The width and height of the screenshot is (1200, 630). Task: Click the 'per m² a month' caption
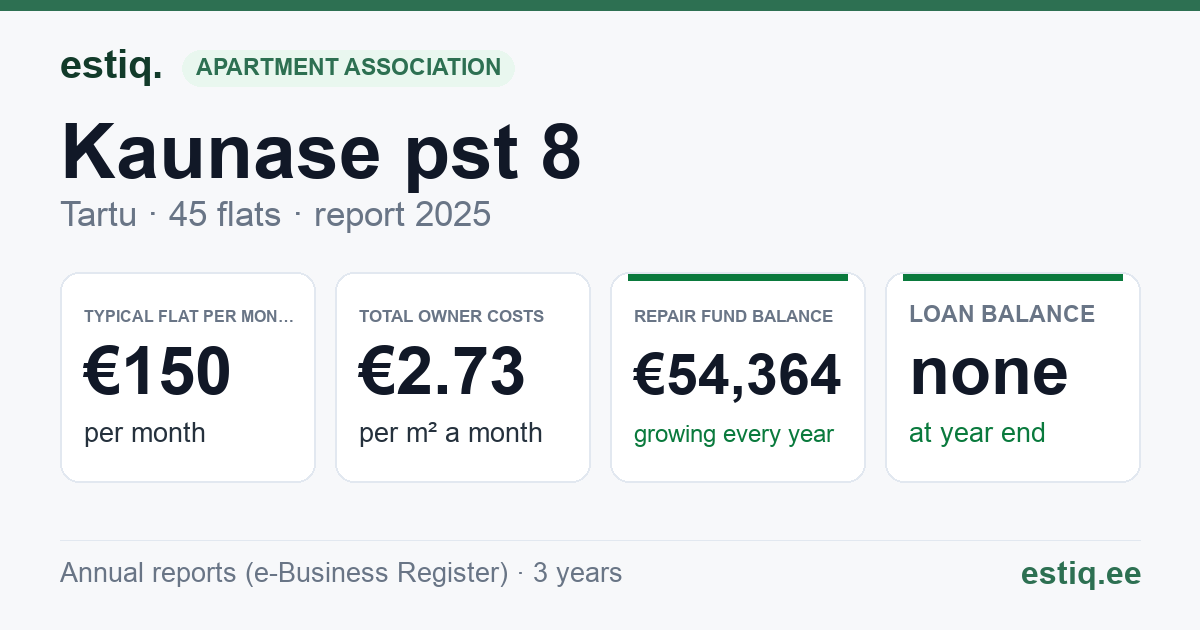click(450, 433)
